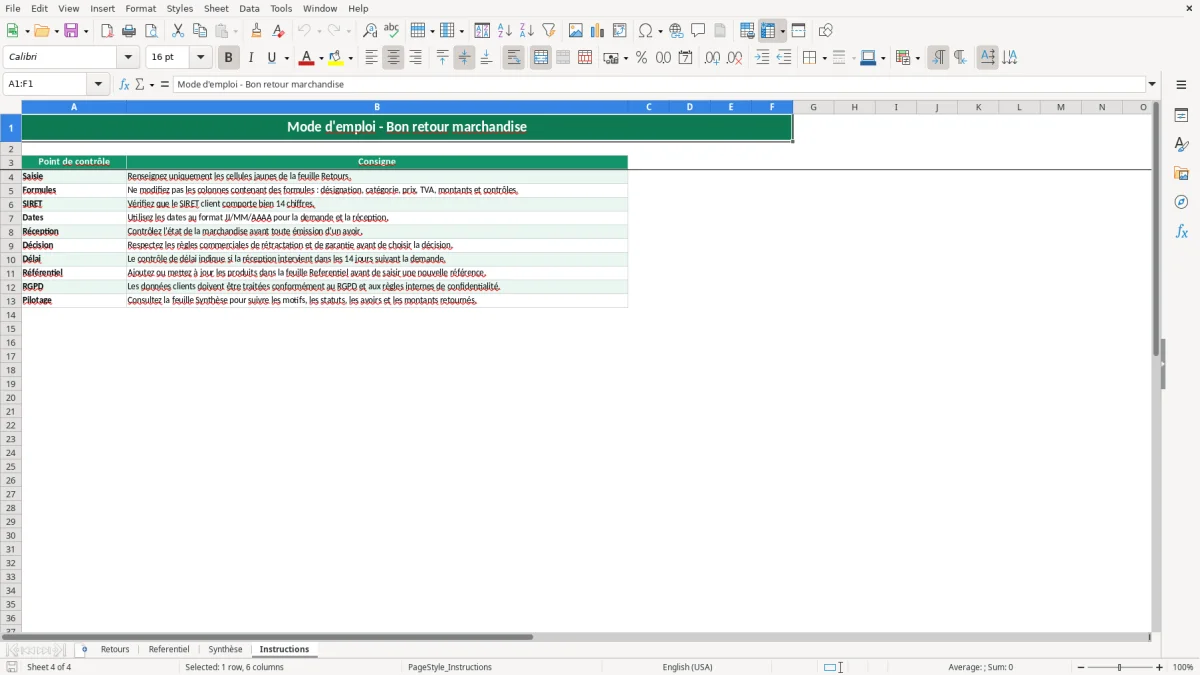Screen dimensions: 1200x675
Task: Click the zoom out minus button
Action: [1081, 667]
